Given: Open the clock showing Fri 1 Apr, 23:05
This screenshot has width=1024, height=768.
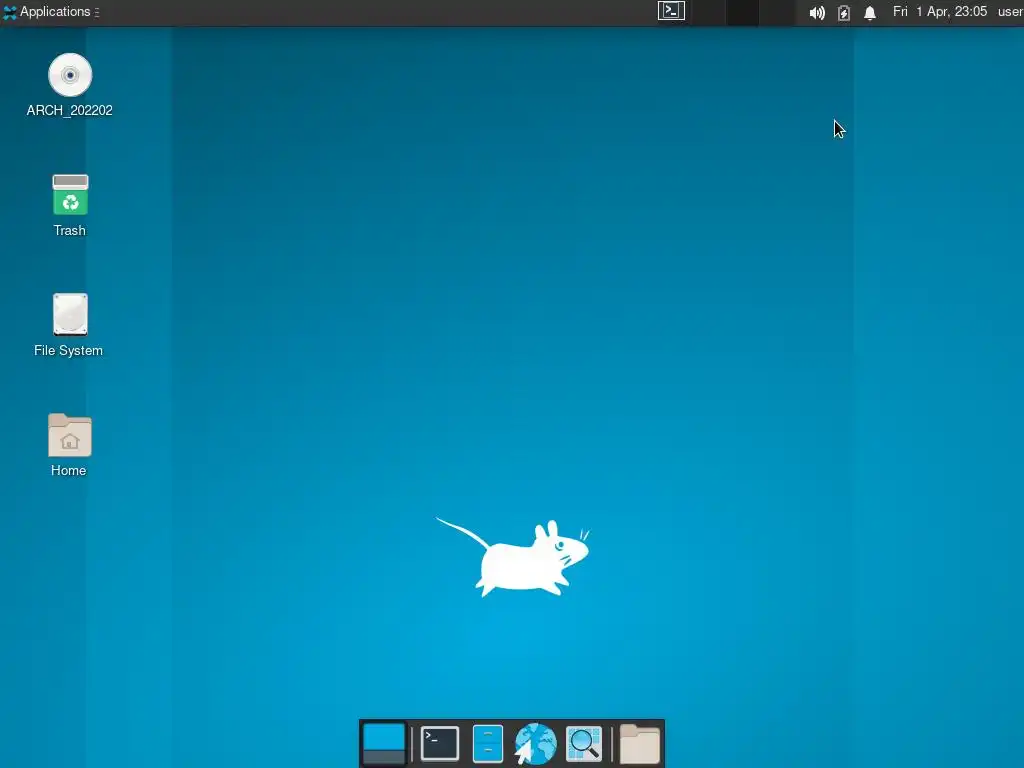Looking at the screenshot, I should click(940, 12).
